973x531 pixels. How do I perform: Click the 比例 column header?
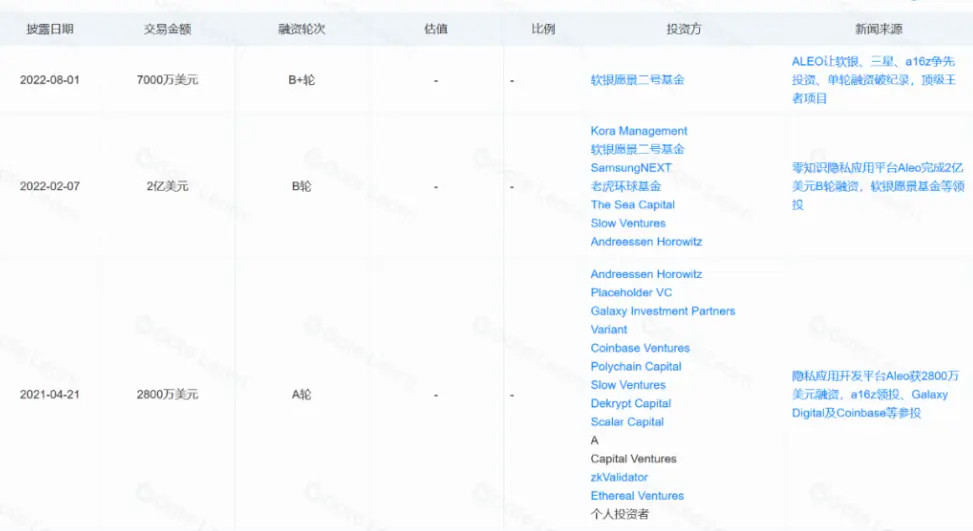[543, 29]
